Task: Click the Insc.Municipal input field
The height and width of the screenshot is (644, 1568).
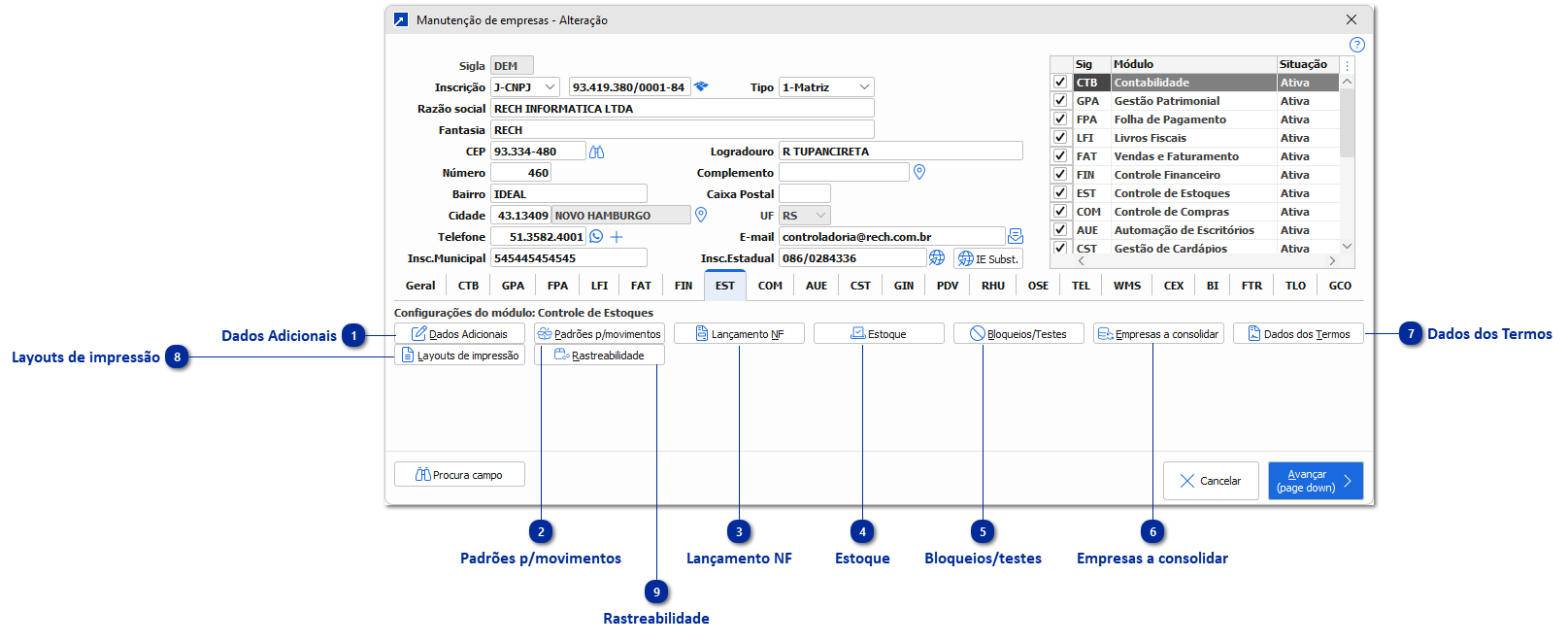Action: click(x=568, y=258)
